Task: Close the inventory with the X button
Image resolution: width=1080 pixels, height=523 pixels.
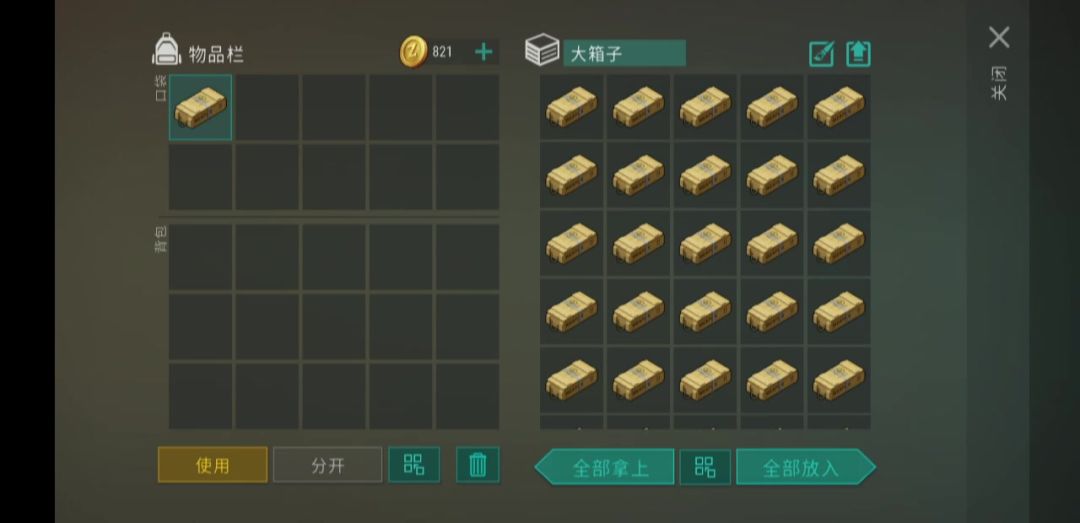Action: pos(999,37)
